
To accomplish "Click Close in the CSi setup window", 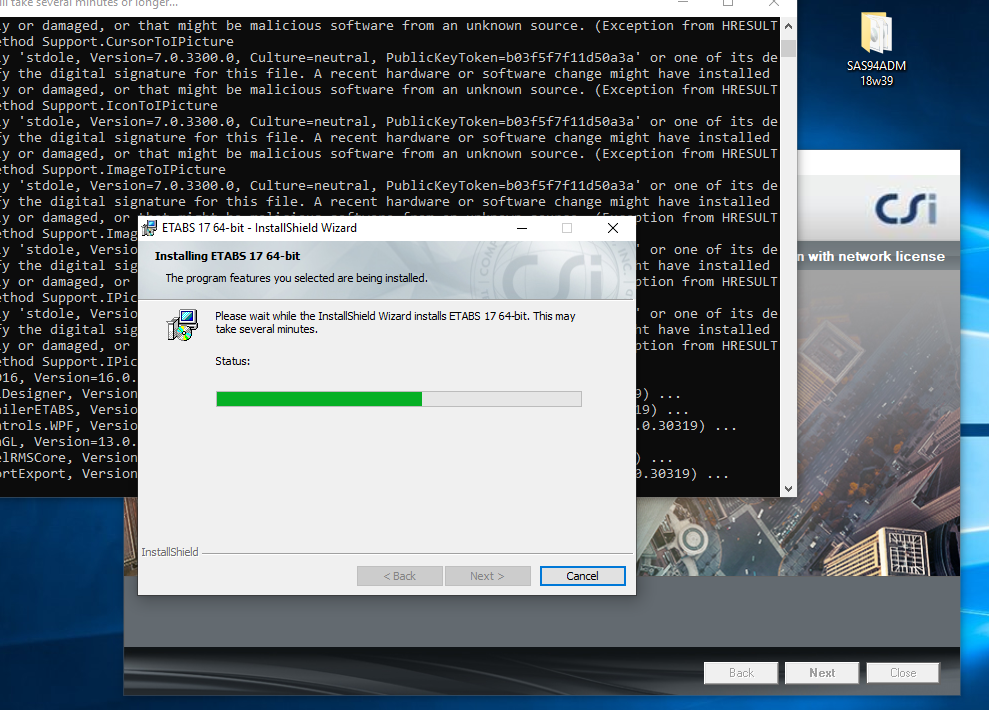I will [x=903, y=673].
